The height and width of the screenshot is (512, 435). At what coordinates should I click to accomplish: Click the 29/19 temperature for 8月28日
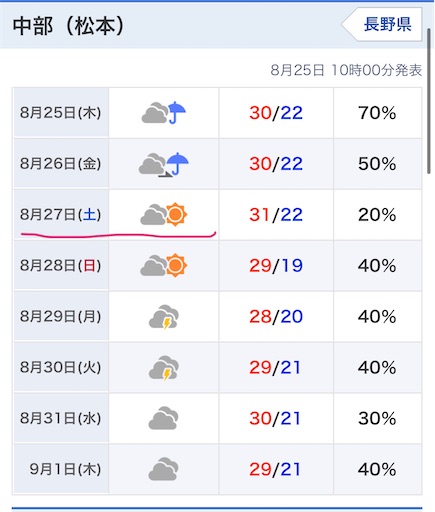point(276,266)
